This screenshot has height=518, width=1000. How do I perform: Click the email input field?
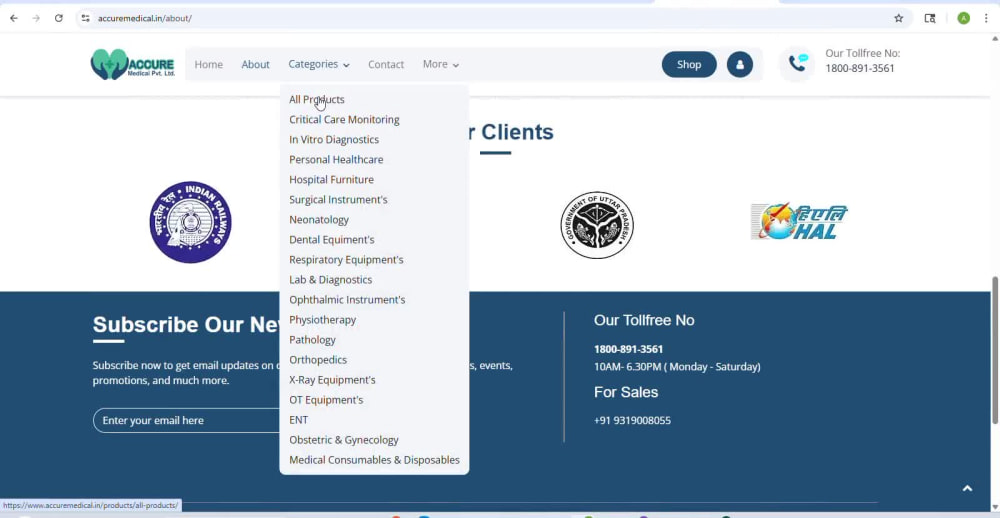(x=187, y=420)
